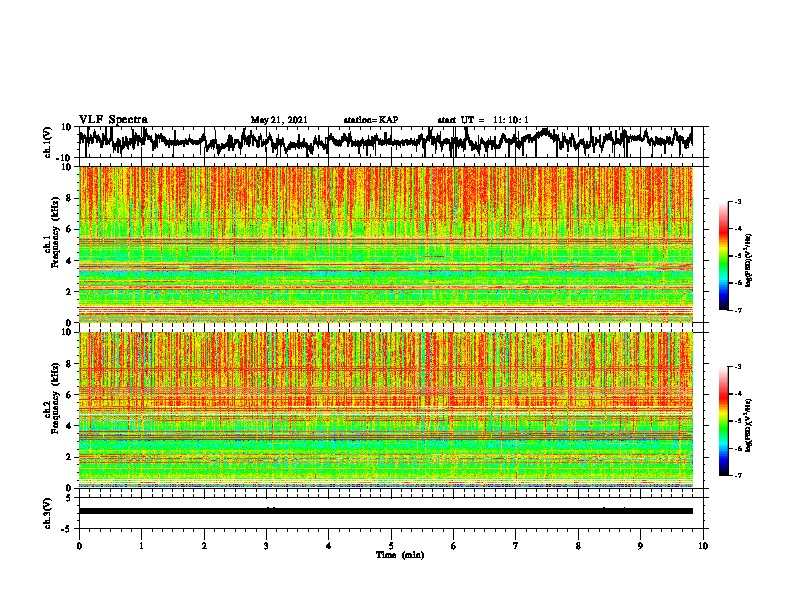Click time axis tick label "4"
Viewport: 792px width, 612px height.
pos(329,546)
